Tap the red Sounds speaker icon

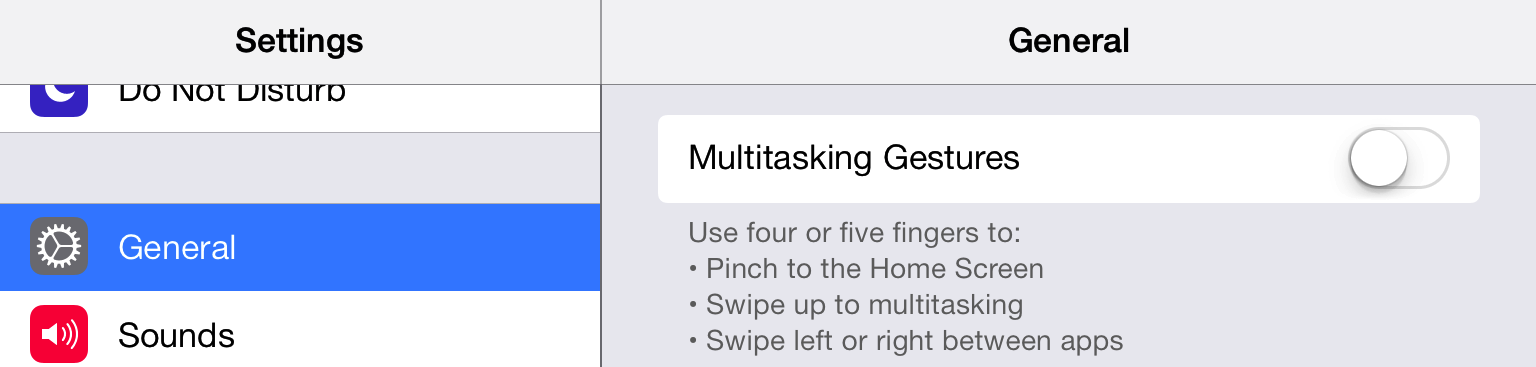[59, 334]
